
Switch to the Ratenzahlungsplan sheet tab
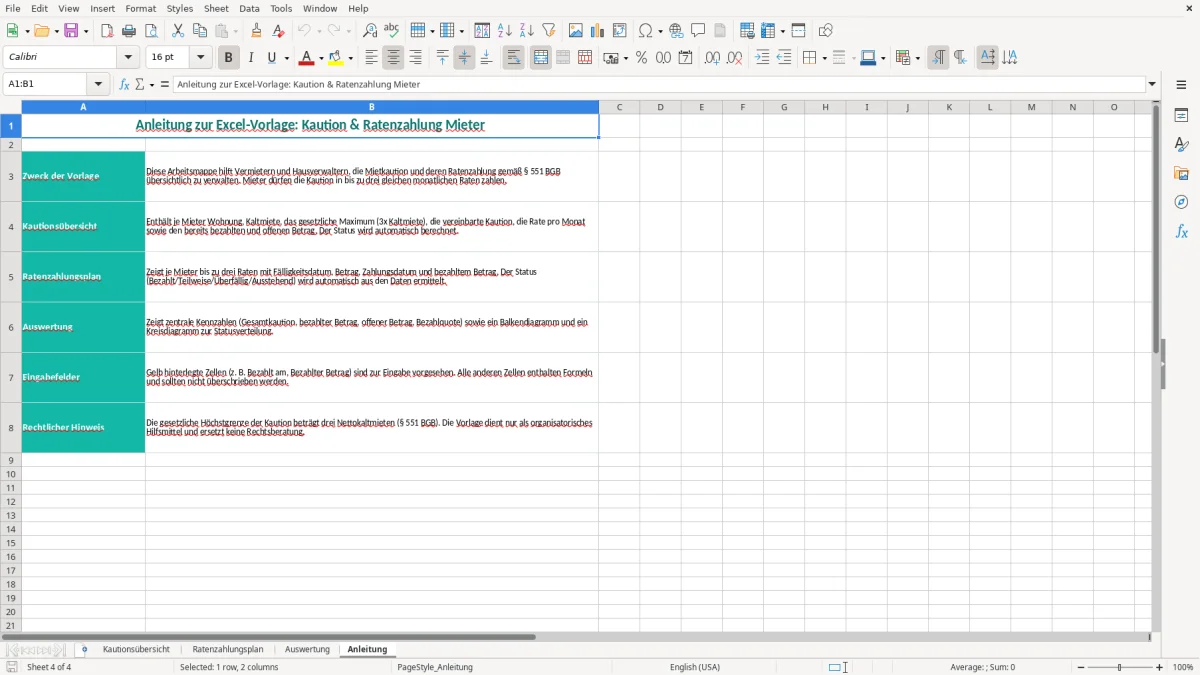(228, 649)
